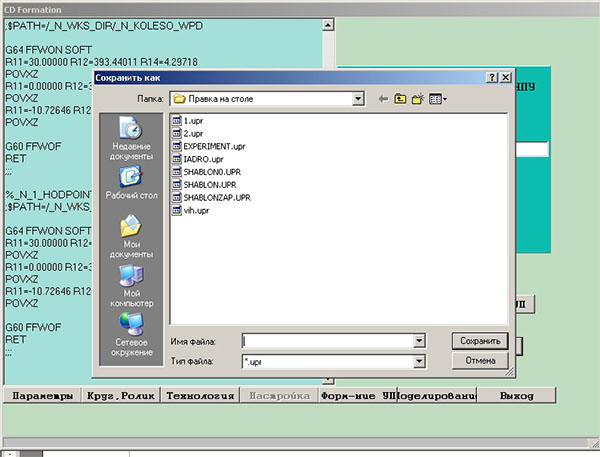Screen dimensions: 600x457
Task: Click the Параметры tab button
Action: click(40, 396)
